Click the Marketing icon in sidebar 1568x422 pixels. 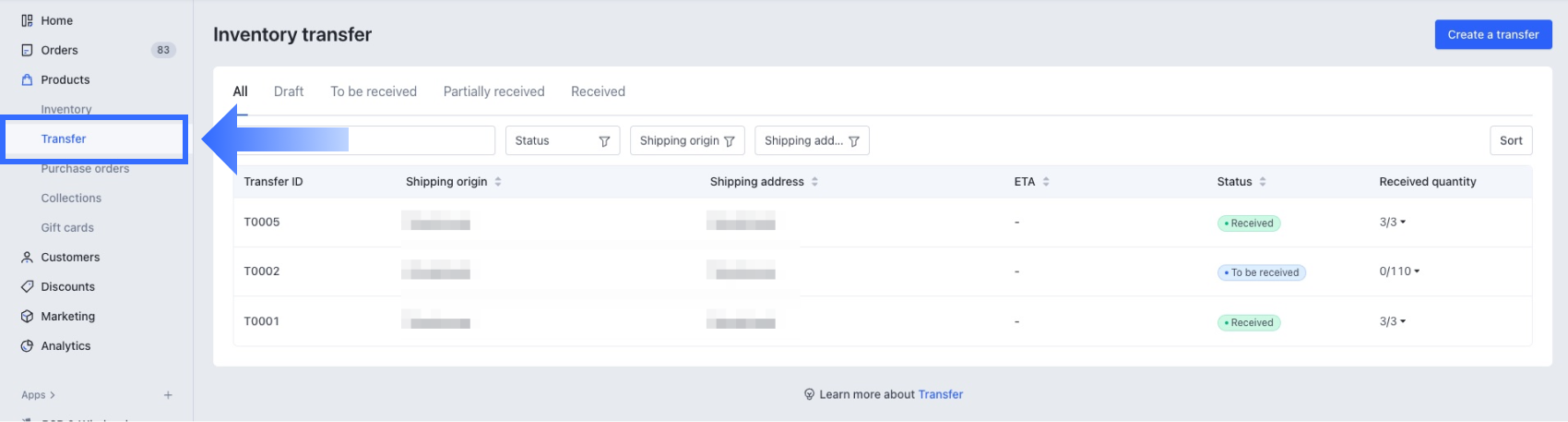tap(27, 316)
